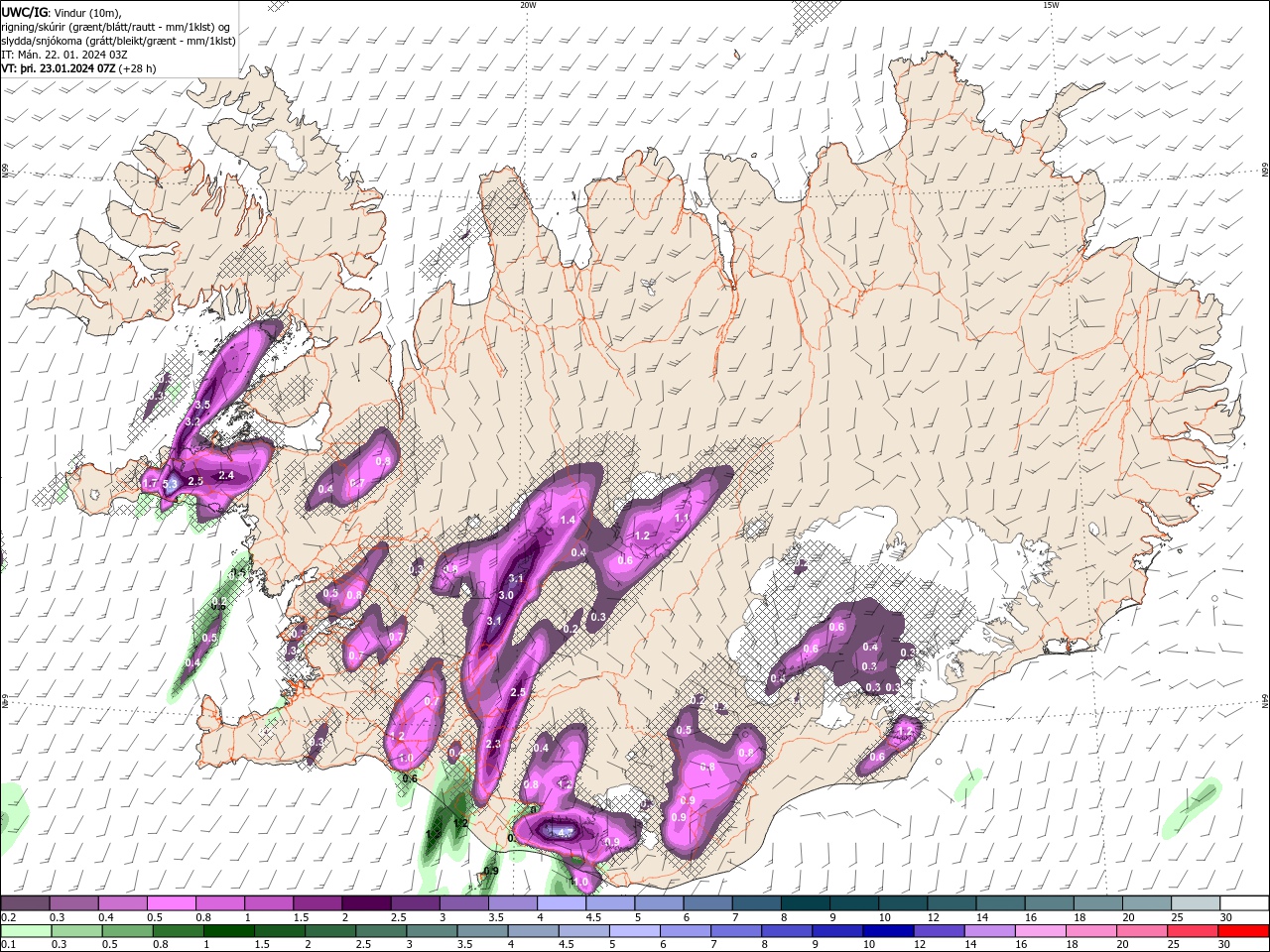
Task: Pick the bottom-row swatch between 4 and 4.5
Action: coord(533,931)
